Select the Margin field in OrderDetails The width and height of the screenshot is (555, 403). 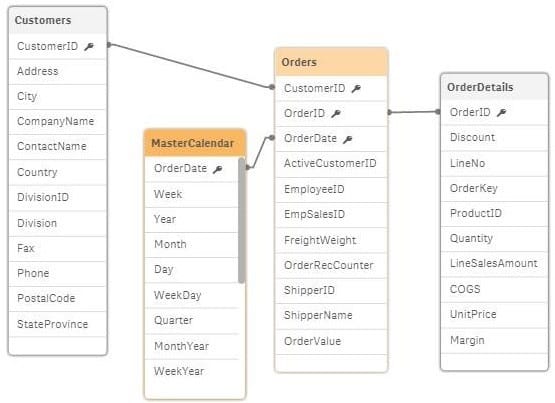[494, 340]
